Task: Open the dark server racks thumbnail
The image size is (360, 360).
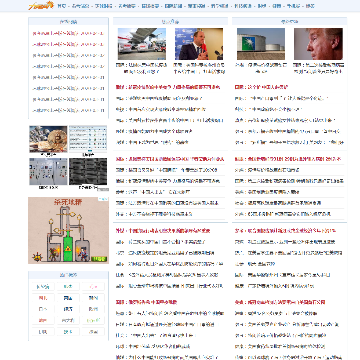Action: tap(88, 171)
